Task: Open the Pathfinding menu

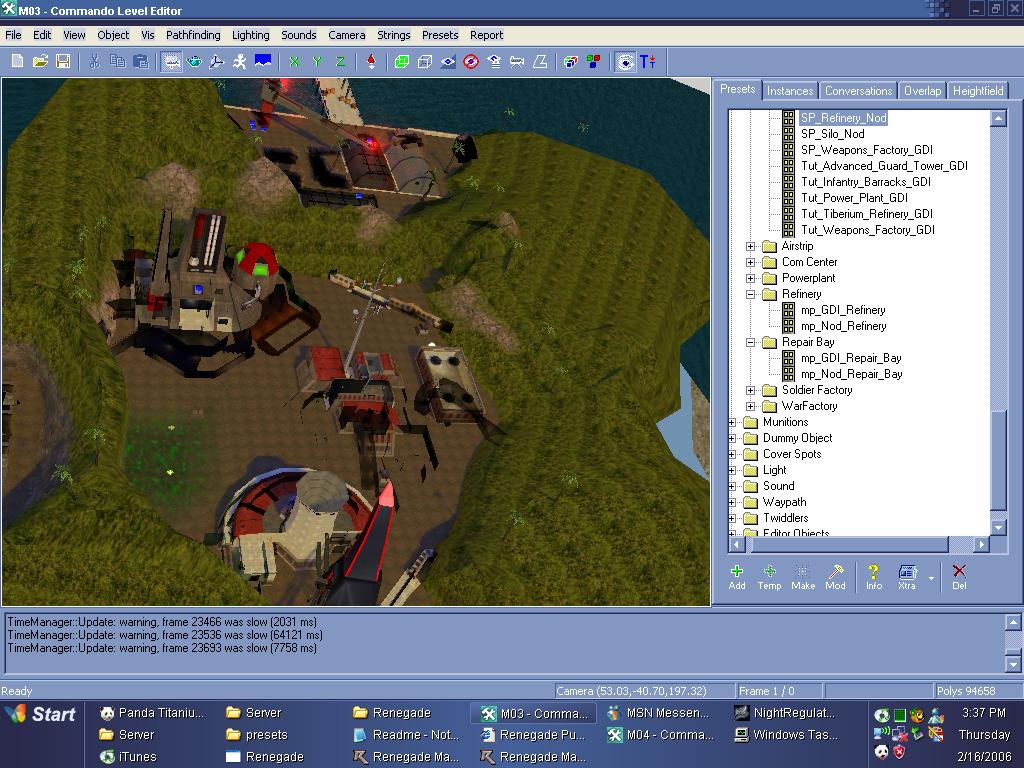Action: pyautogui.click(x=193, y=35)
